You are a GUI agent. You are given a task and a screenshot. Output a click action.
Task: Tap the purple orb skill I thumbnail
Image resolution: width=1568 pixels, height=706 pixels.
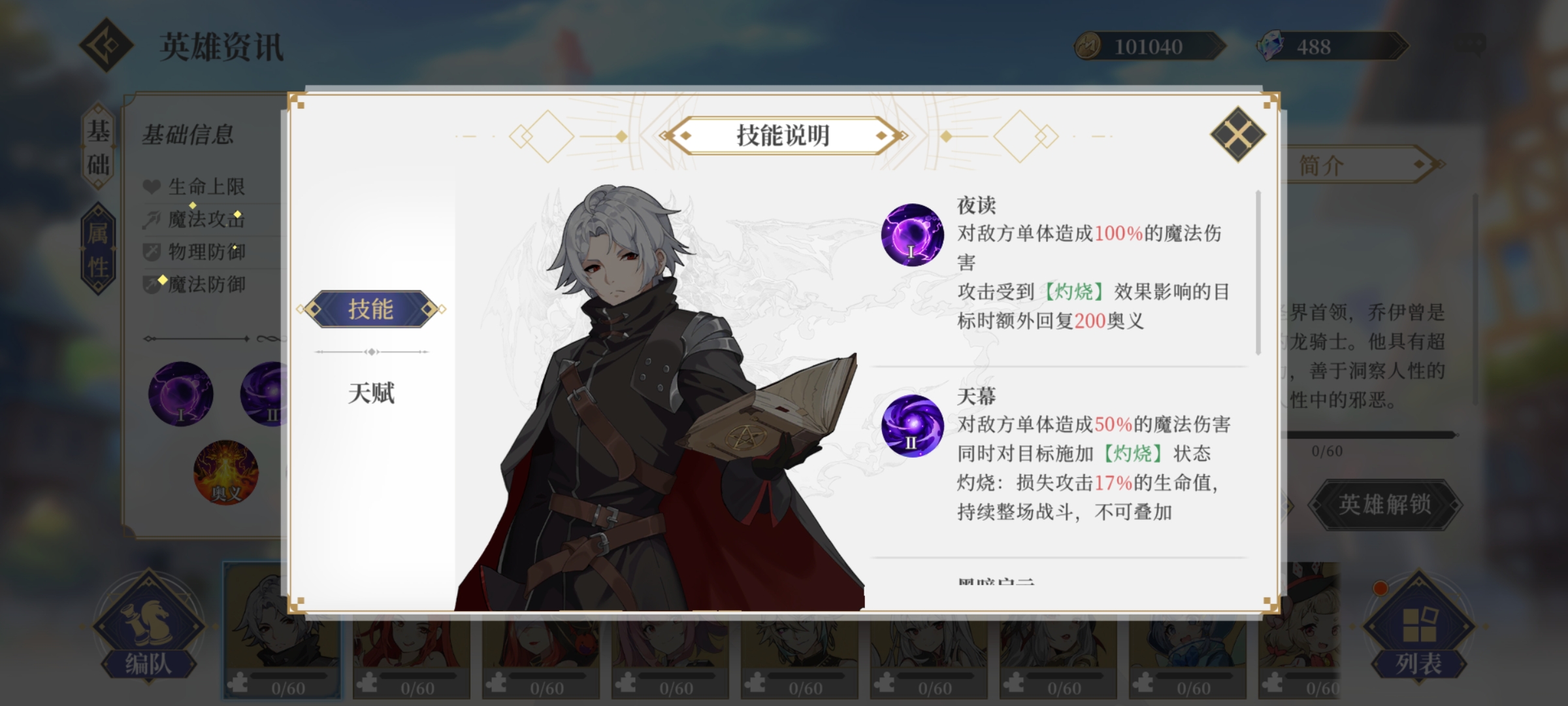(x=181, y=394)
